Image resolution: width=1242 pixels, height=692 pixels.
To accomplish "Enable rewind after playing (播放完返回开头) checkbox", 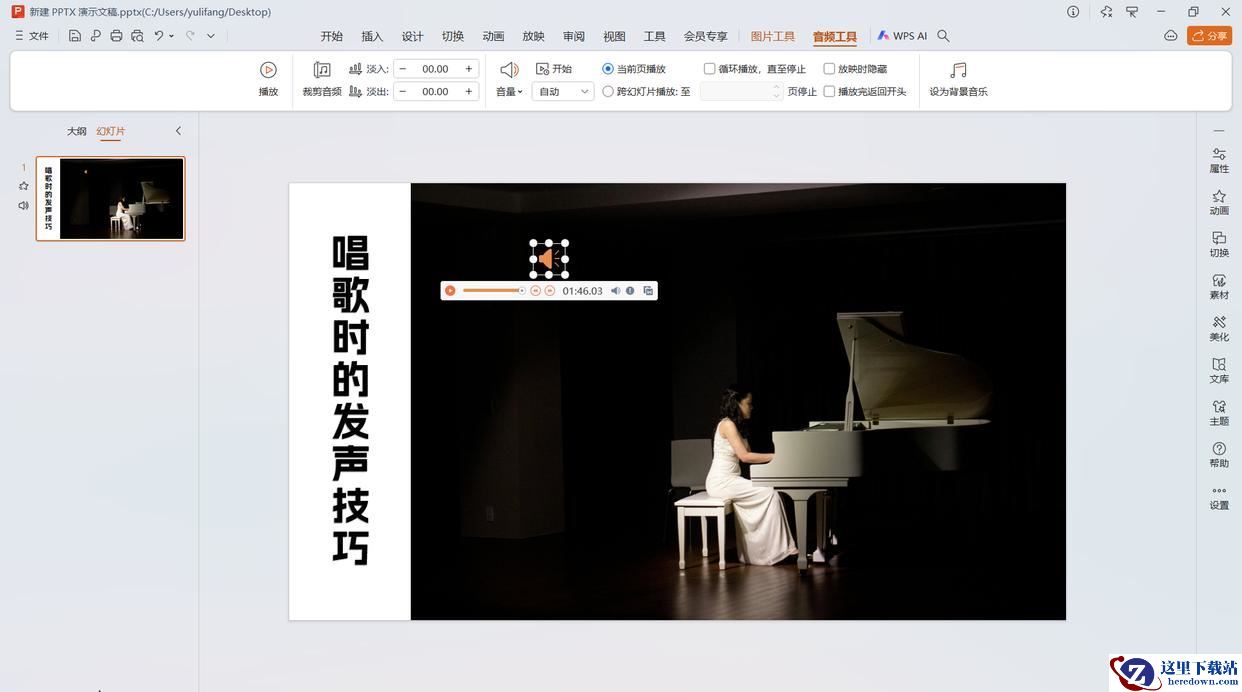I will [x=829, y=91].
